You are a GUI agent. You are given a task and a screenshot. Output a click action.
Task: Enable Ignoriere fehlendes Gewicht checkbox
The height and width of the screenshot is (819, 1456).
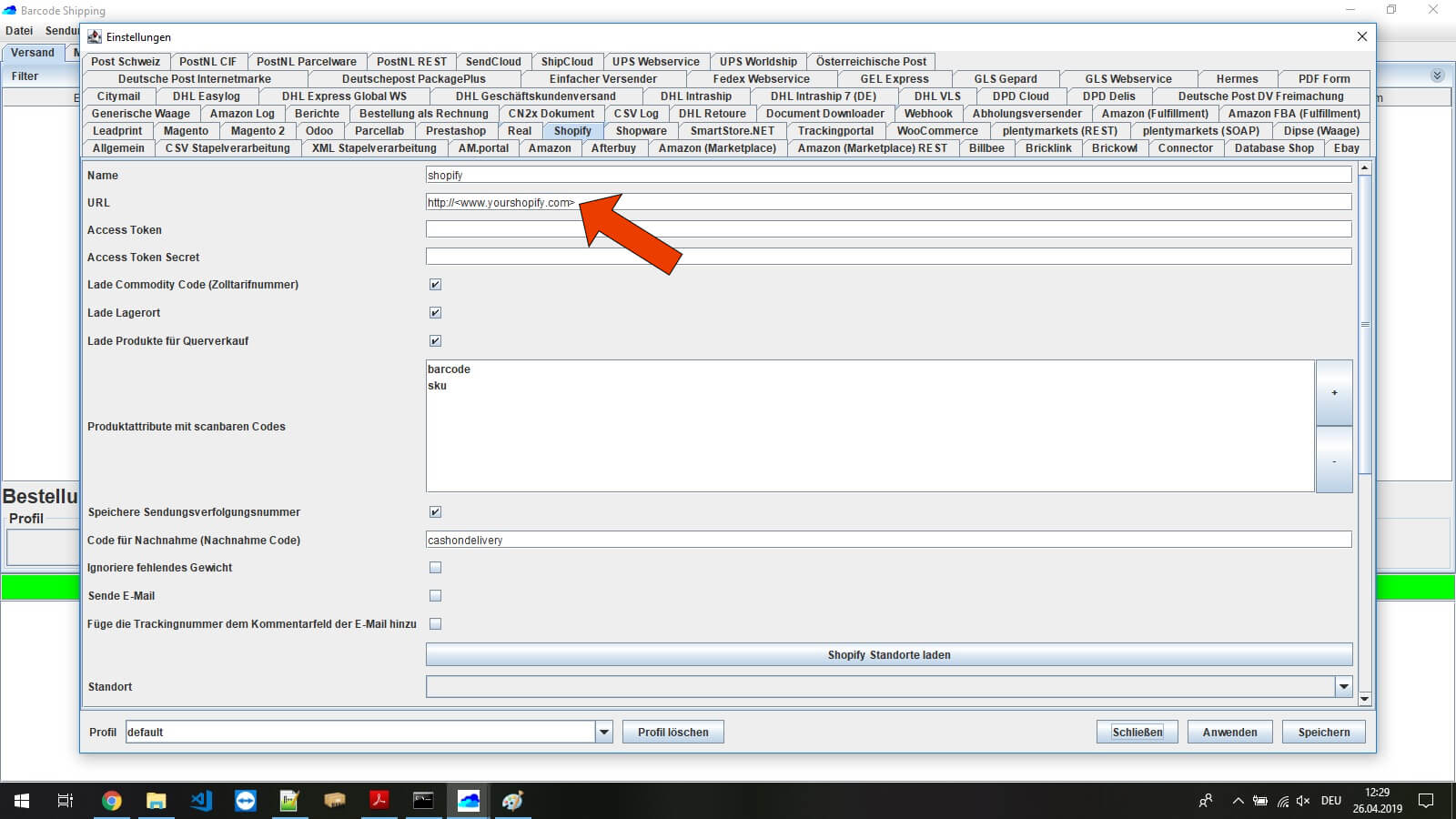tap(435, 568)
